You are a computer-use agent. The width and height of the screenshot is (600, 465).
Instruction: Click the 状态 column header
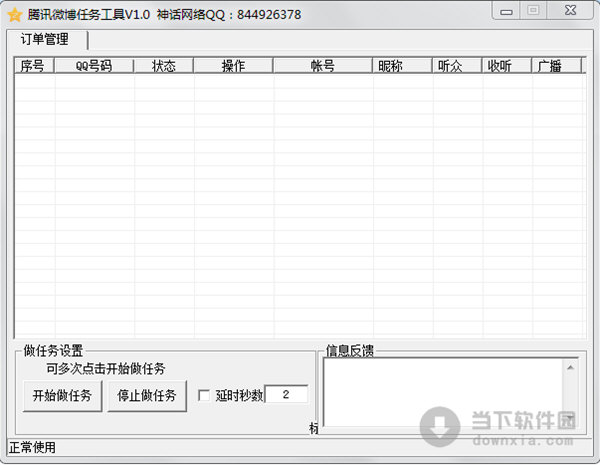point(163,66)
